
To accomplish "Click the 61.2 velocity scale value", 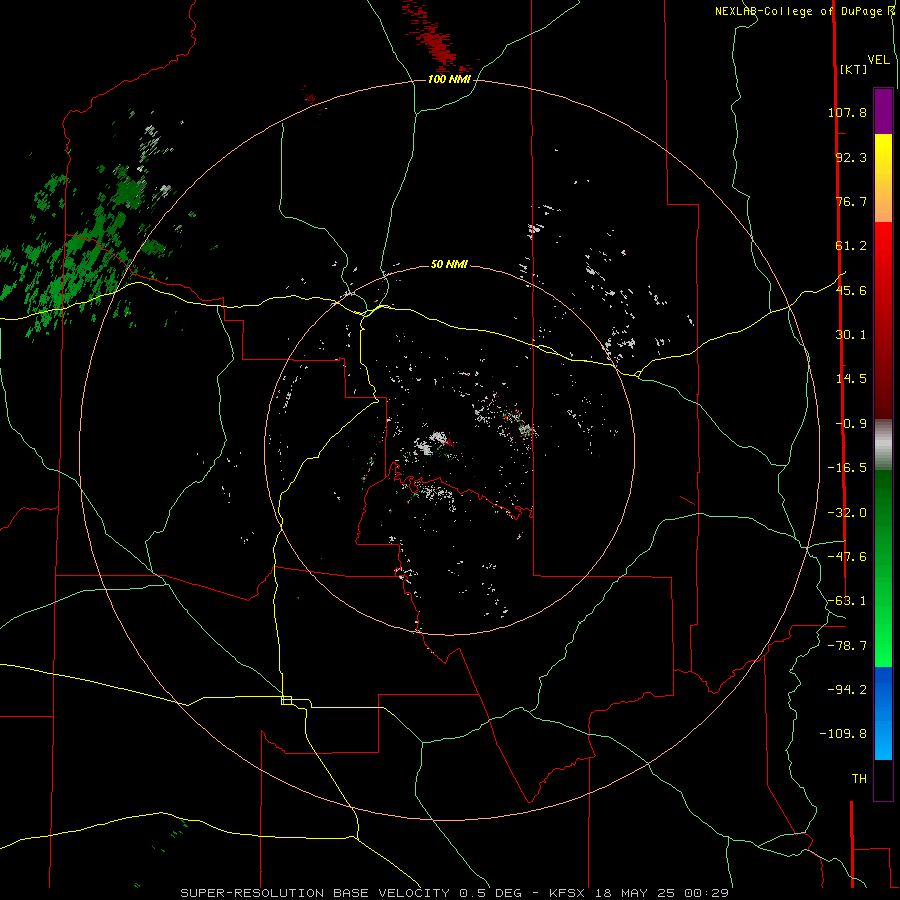I will pyautogui.click(x=851, y=246).
